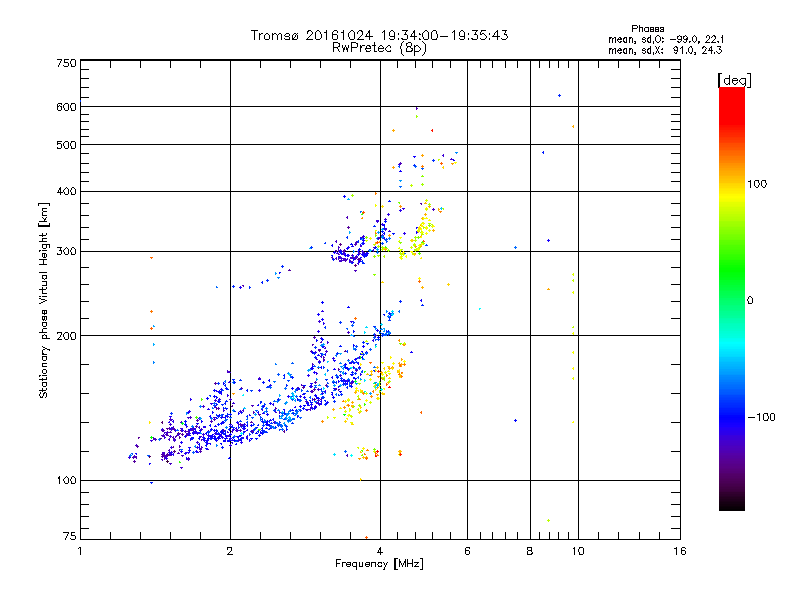Click the y-axis tick label '75'
800x600 pixels.
pyautogui.click(x=70, y=536)
